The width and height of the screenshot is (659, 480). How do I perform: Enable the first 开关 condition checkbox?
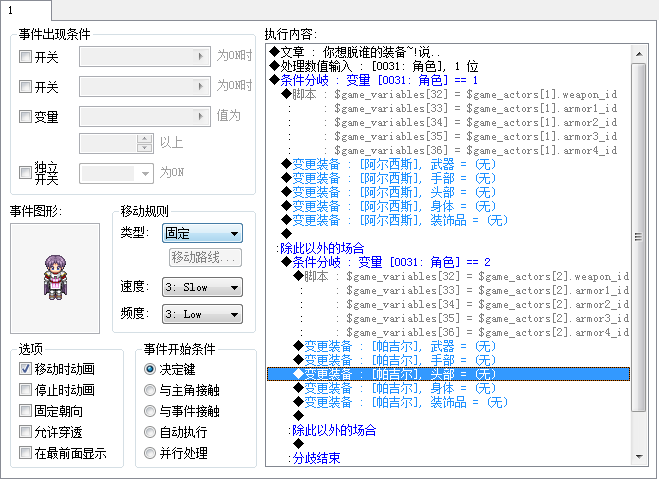[x=25, y=56]
